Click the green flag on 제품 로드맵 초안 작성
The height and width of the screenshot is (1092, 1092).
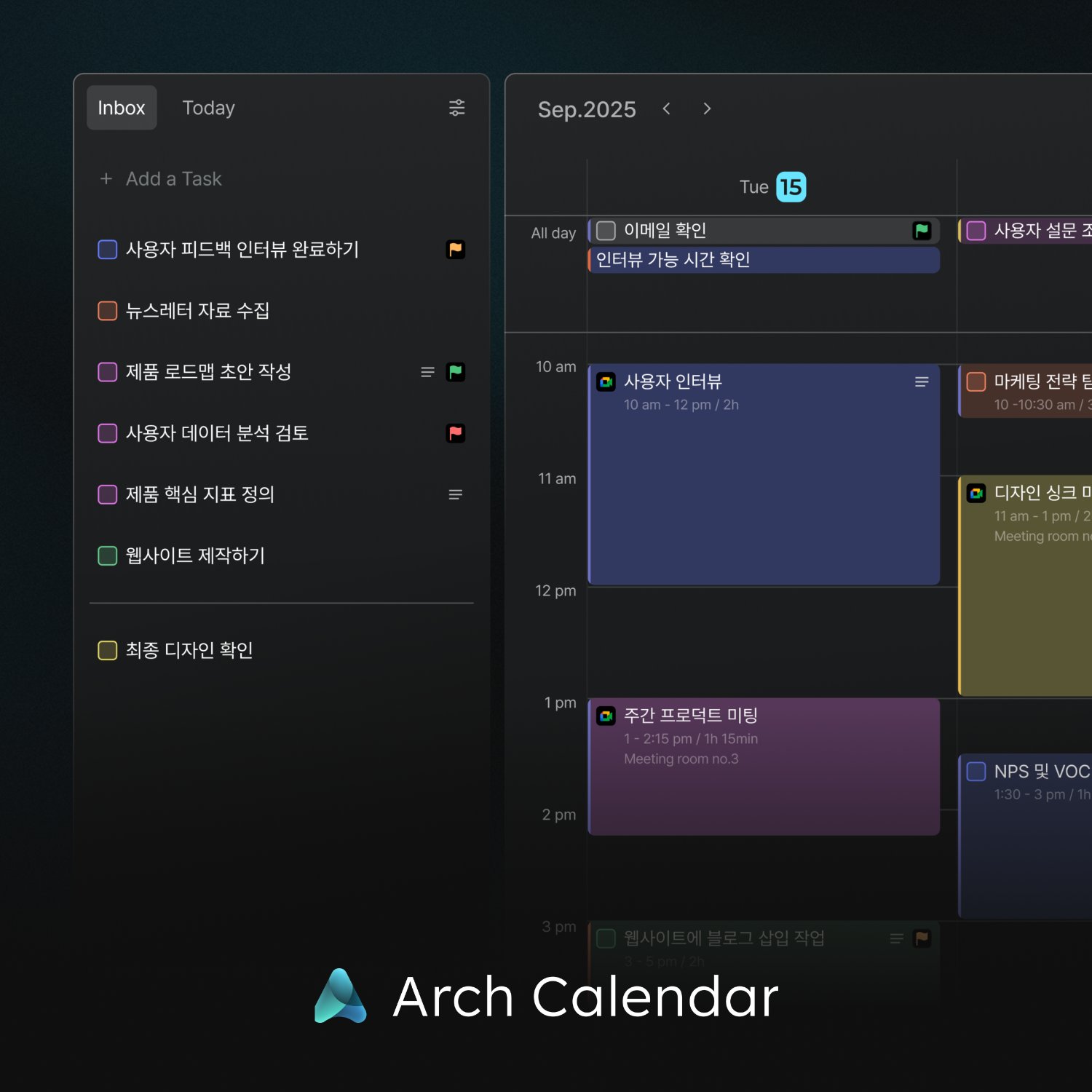(x=455, y=372)
